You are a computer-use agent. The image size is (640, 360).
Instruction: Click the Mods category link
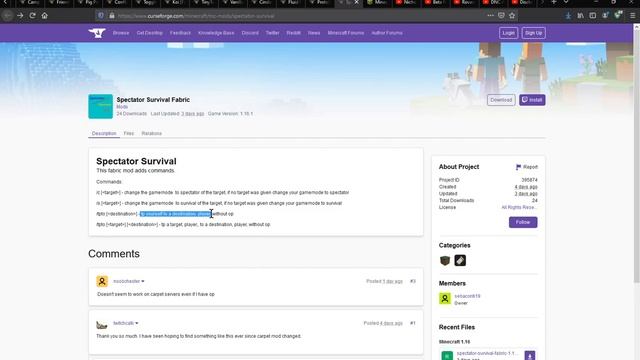pos(122,107)
